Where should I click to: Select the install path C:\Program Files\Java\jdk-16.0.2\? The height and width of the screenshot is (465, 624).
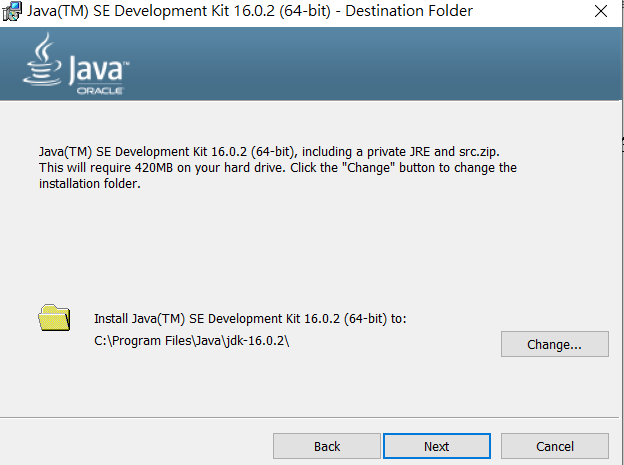[x=191, y=341]
